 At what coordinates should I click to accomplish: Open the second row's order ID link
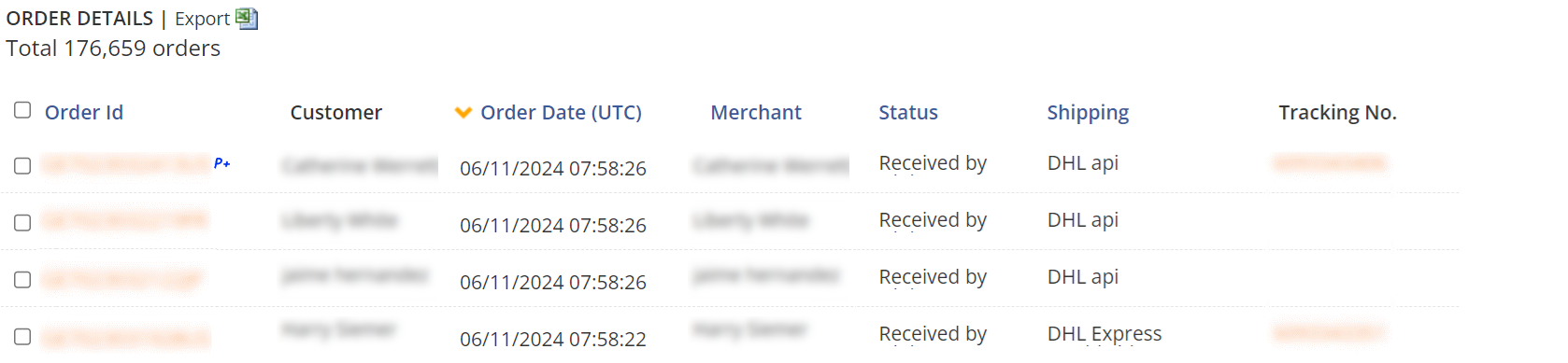click(x=125, y=221)
